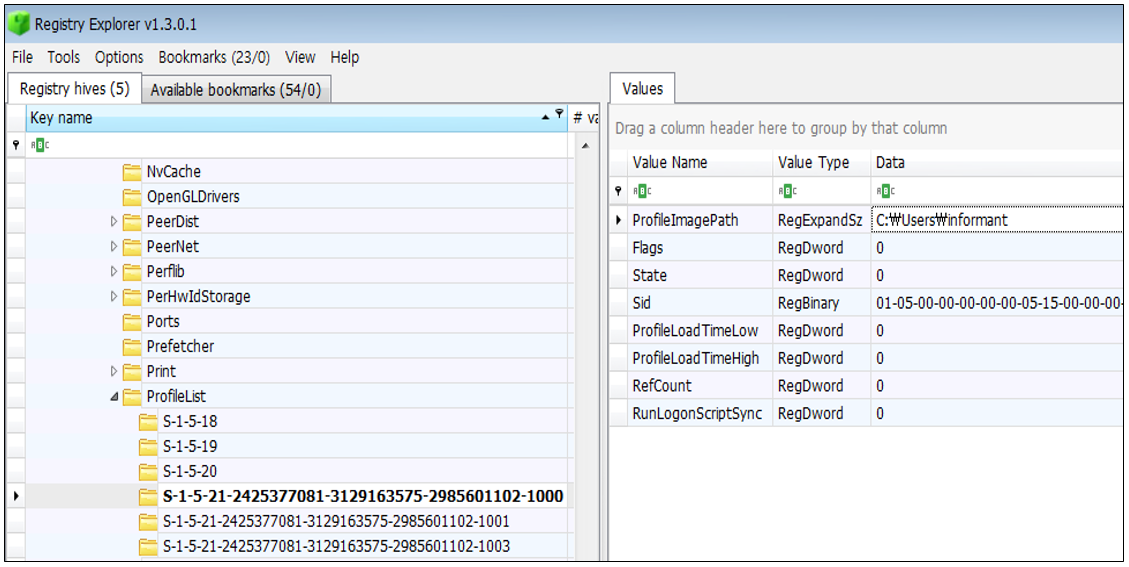The image size is (1129, 567).
Task: Expand the PerHwIdStorage key
Action: tap(114, 296)
